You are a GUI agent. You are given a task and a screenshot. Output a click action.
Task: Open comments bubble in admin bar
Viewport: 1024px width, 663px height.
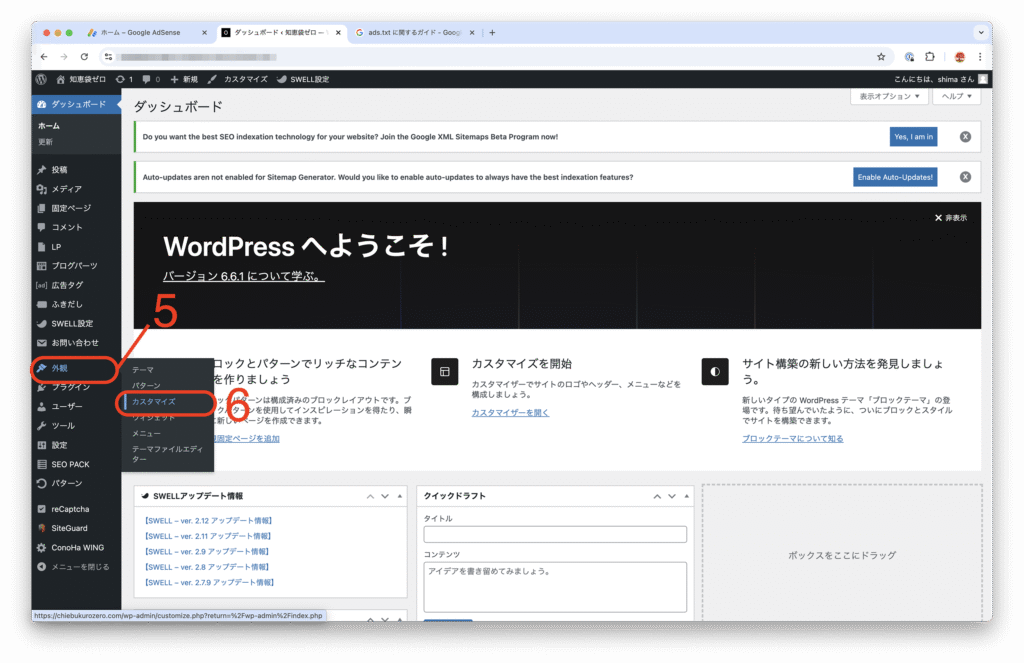click(151, 79)
